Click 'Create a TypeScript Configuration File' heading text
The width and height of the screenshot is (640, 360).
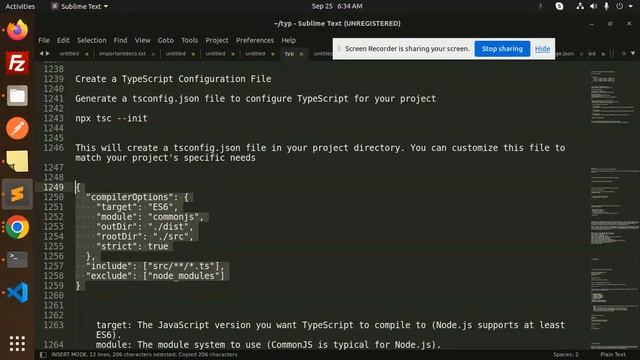pos(173,79)
